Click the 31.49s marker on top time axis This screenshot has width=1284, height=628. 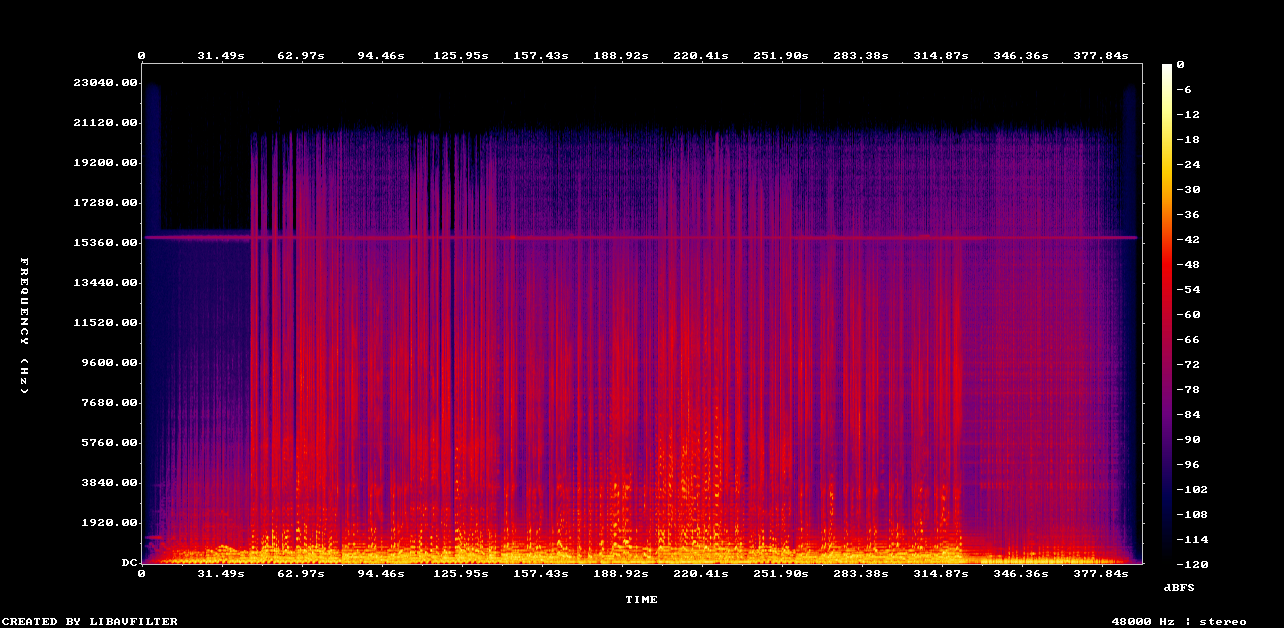point(220,56)
